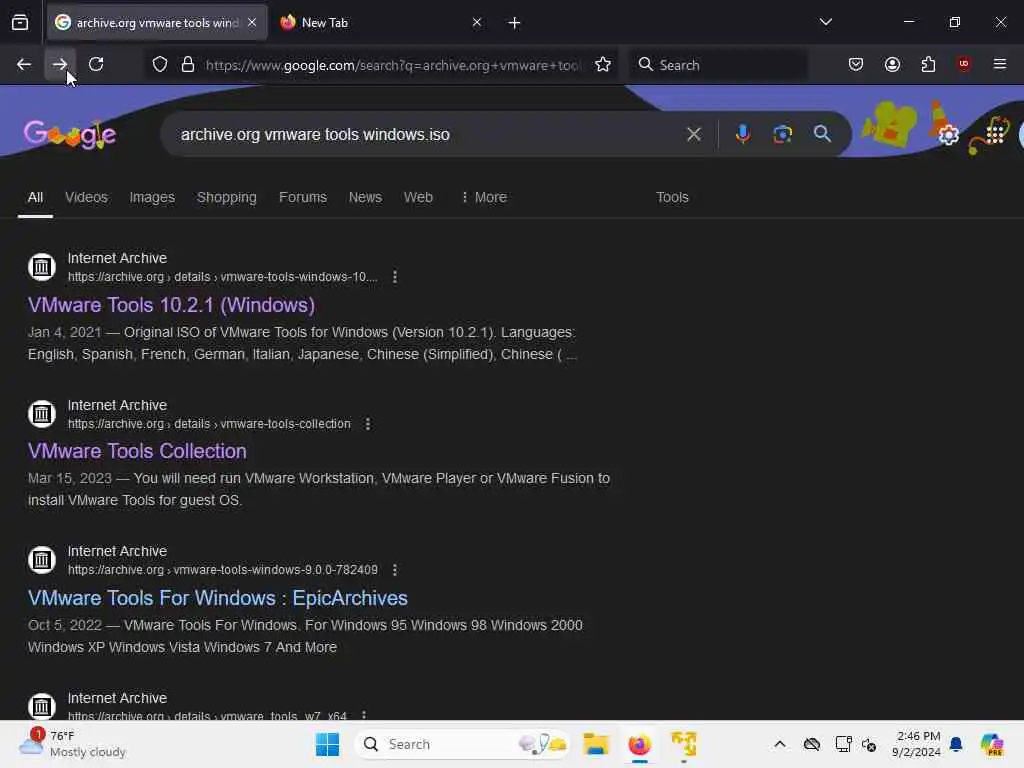Open Windows Start menu
This screenshot has height=768, width=1024.
(x=327, y=744)
